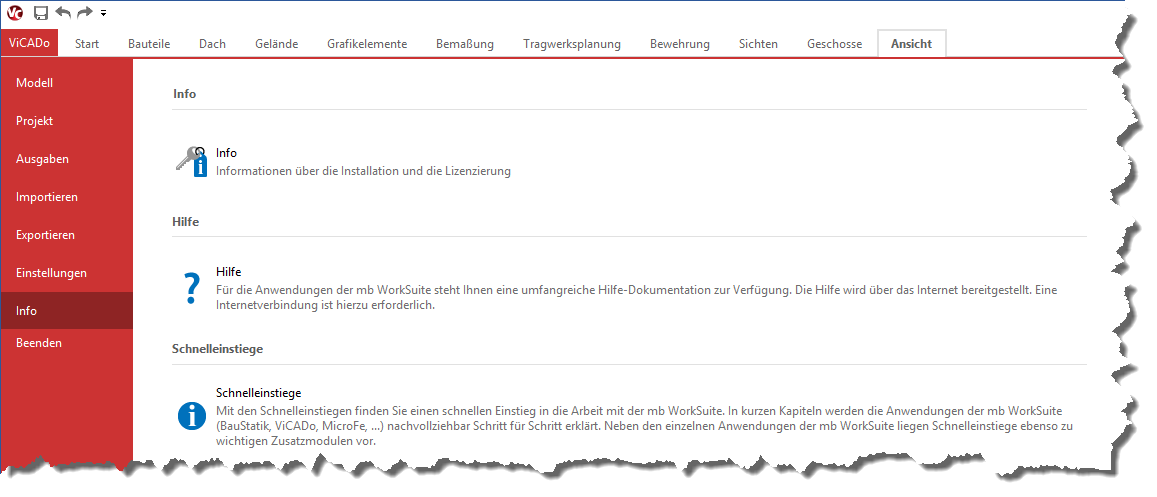The image size is (1157, 497).
Task: Go to the Bewehrung ribbon tab
Action: pyautogui.click(x=680, y=44)
